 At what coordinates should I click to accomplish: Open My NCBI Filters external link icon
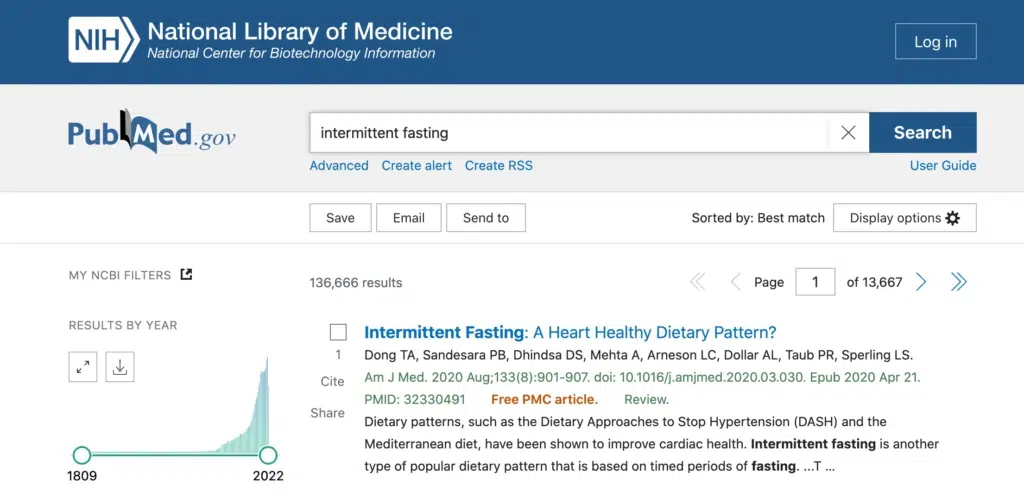click(x=186, y=275)
